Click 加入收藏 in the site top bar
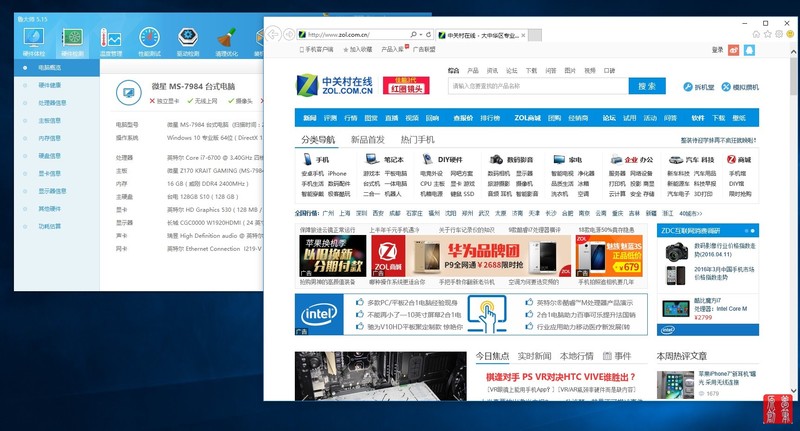The image size is (800, 431). [357, 49]
